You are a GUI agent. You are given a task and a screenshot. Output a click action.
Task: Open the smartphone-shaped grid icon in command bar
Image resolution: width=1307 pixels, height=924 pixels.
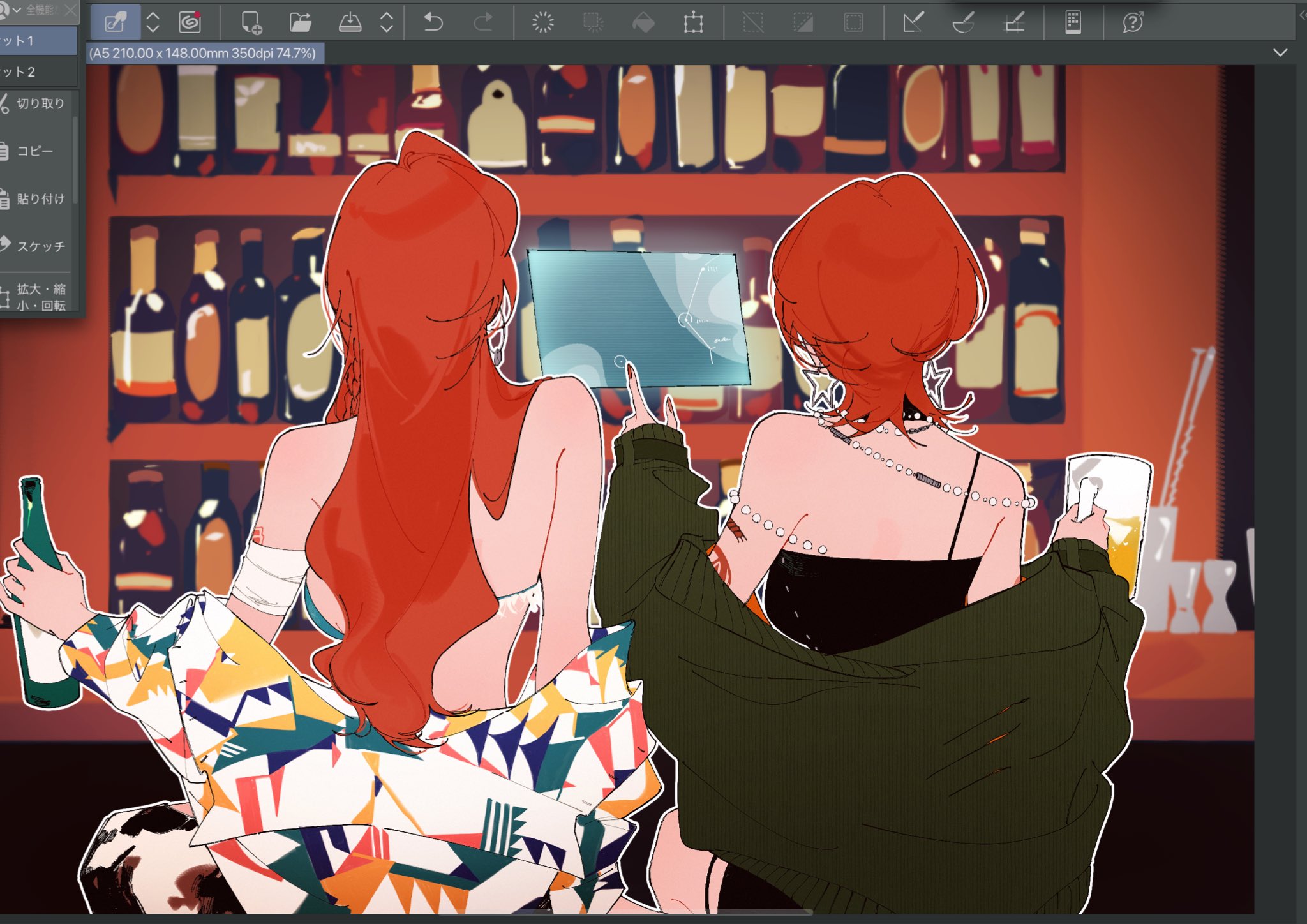(x=1073, y=23)
